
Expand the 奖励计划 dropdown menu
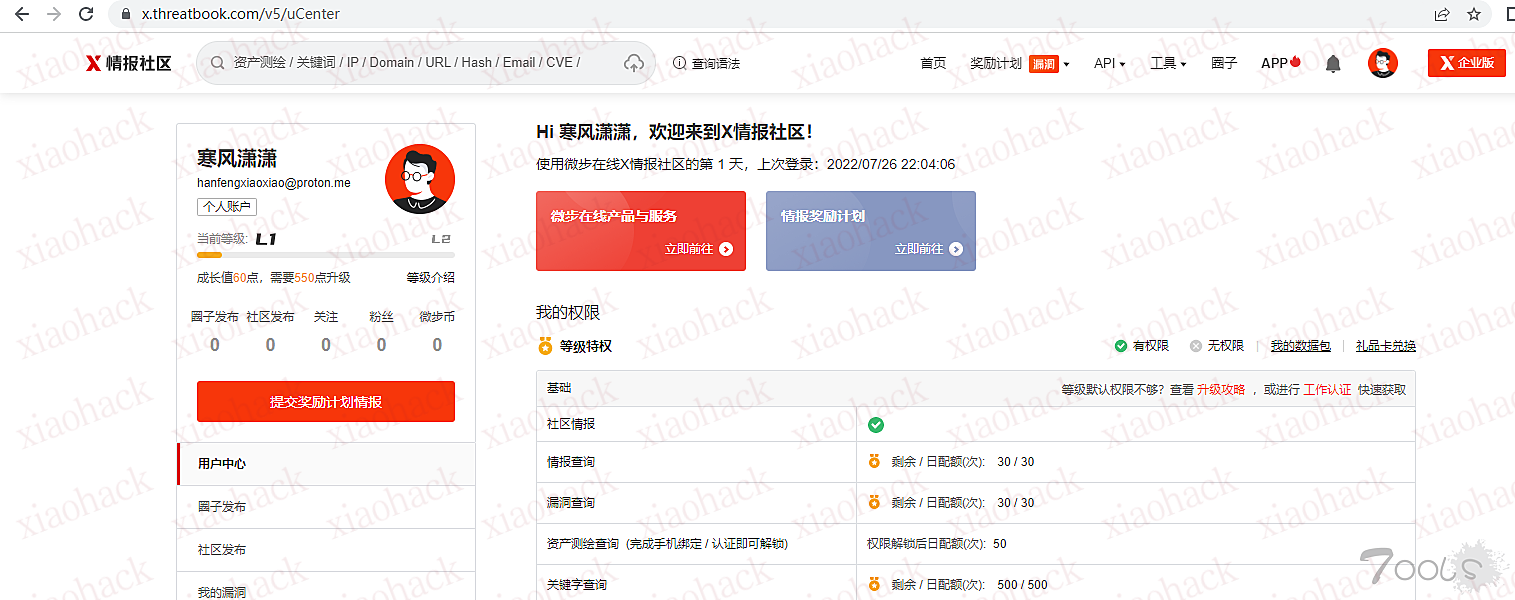pos(1018,63)
